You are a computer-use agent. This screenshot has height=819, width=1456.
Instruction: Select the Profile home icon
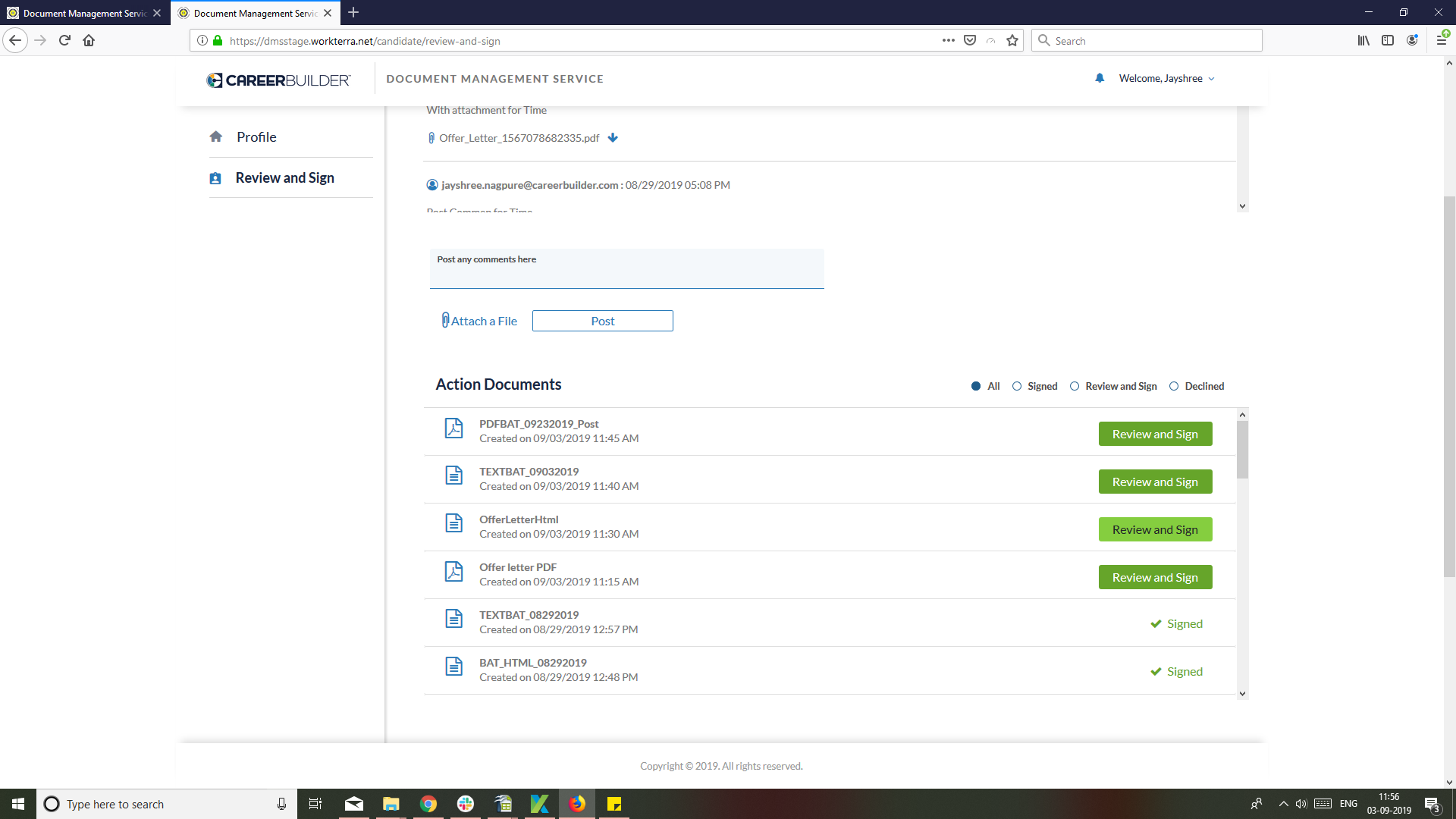coord(216,136)
